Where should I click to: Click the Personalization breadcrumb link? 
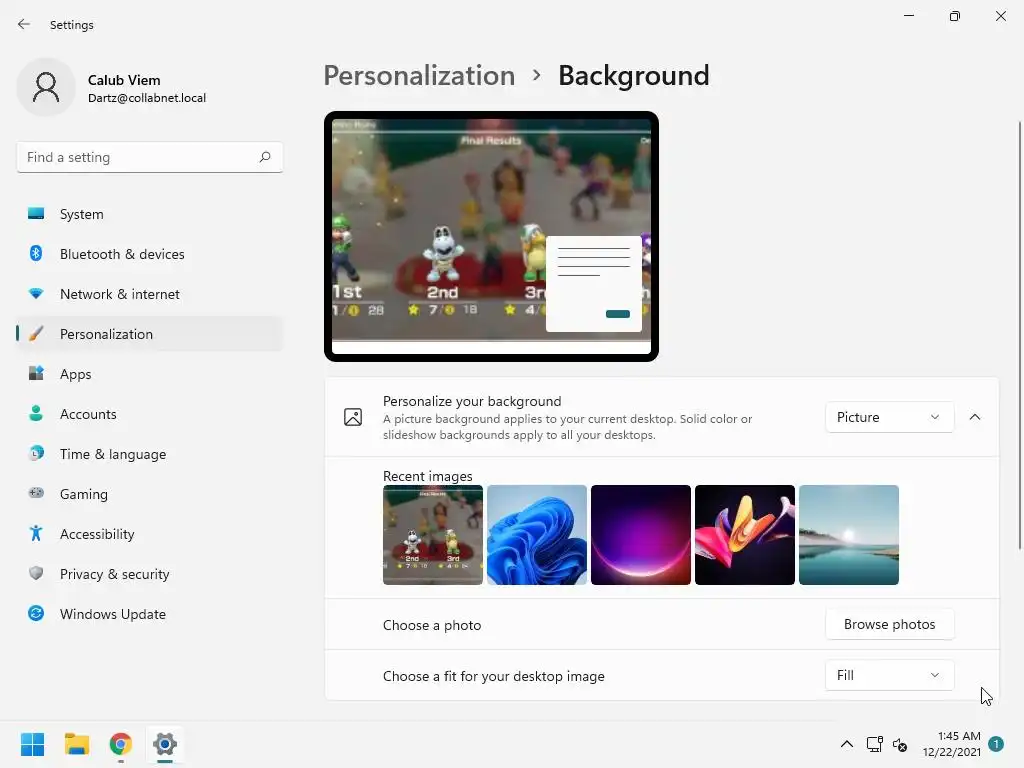[419, 76]
